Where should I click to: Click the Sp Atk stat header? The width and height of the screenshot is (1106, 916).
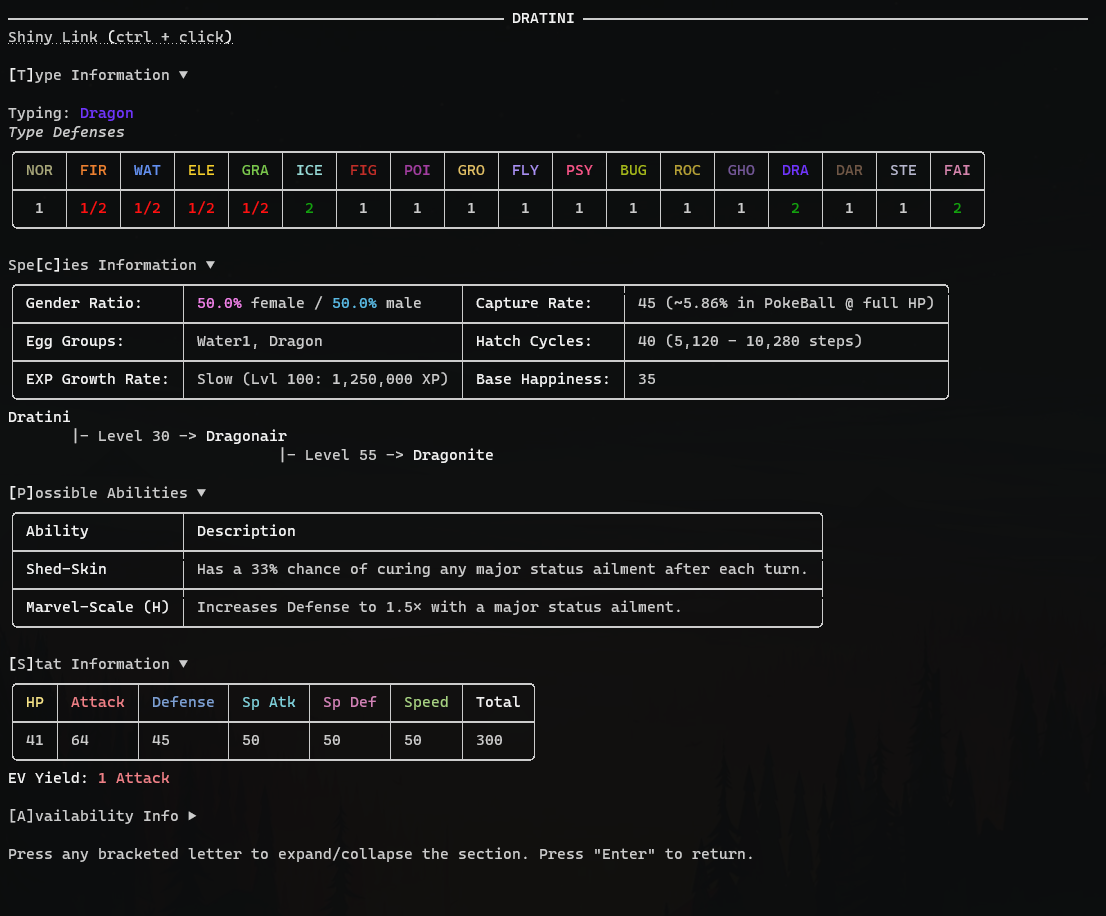(x=269, y=702)
